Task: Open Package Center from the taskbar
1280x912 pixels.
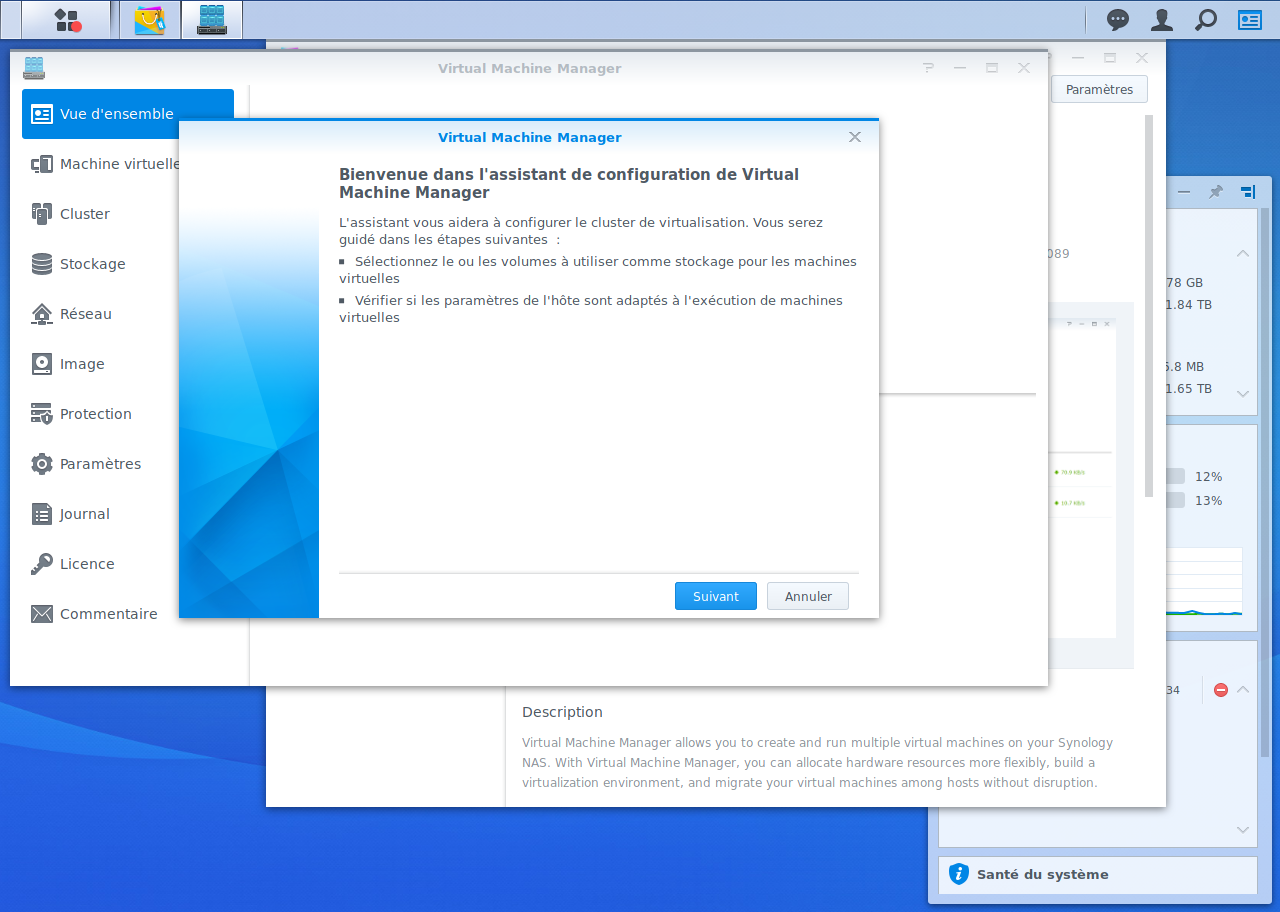Action: 150,20
